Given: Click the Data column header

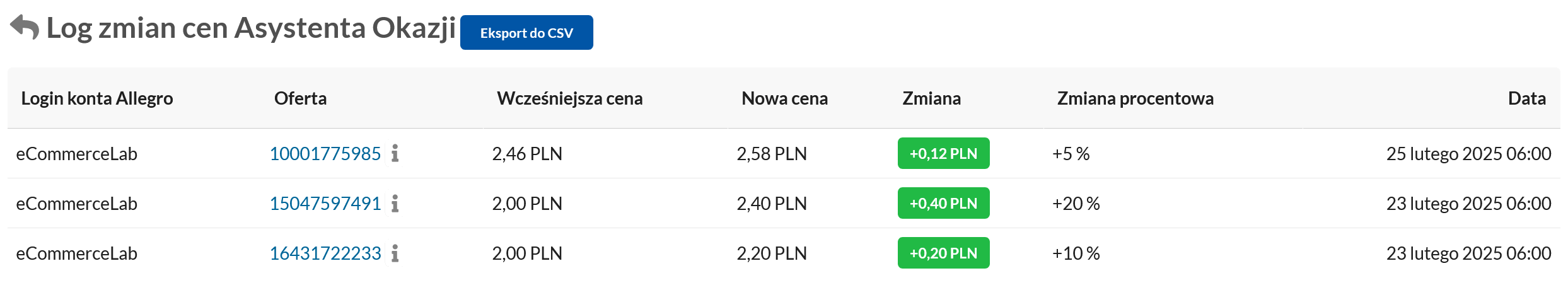Looking at the screenshot, I should tap(1526, 98).
